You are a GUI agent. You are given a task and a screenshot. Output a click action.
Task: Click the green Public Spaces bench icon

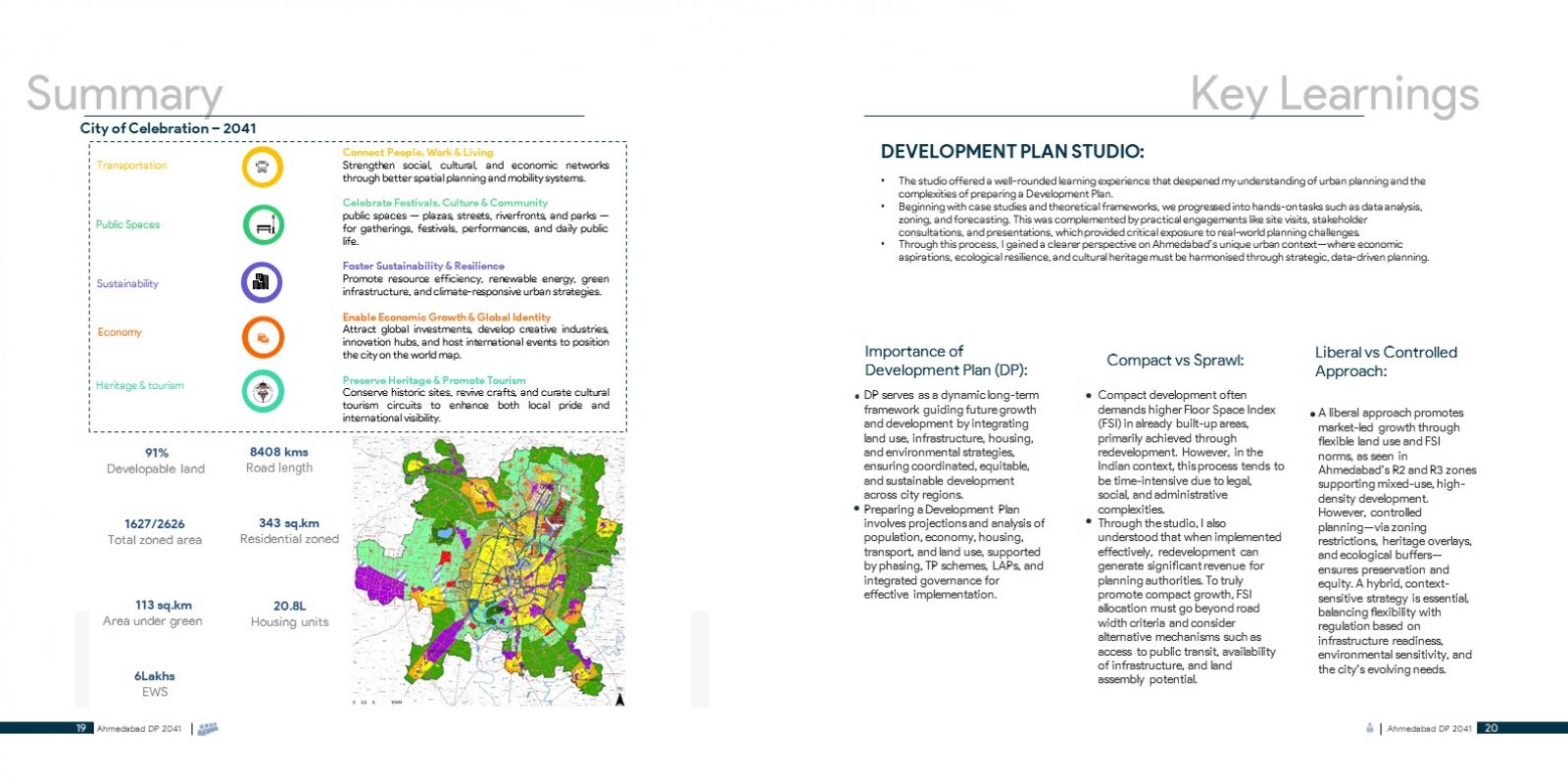263,225
